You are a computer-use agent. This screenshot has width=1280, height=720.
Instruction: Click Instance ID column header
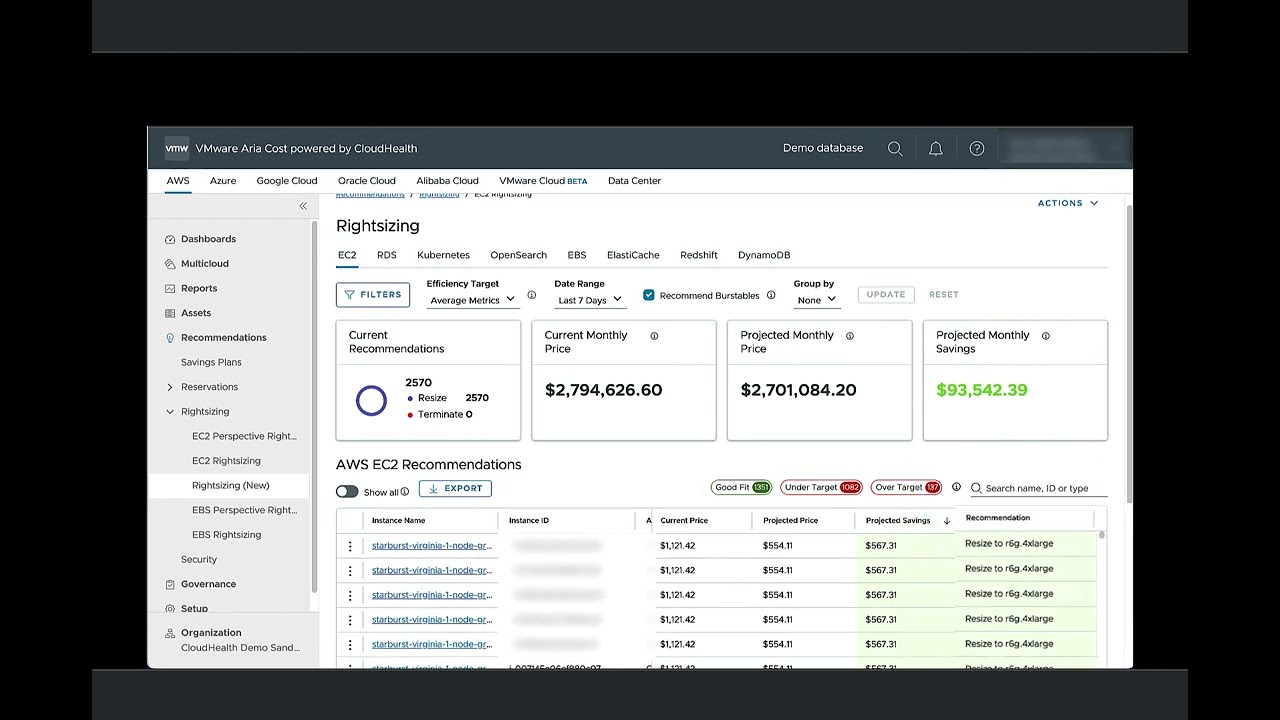pos(529,521)
